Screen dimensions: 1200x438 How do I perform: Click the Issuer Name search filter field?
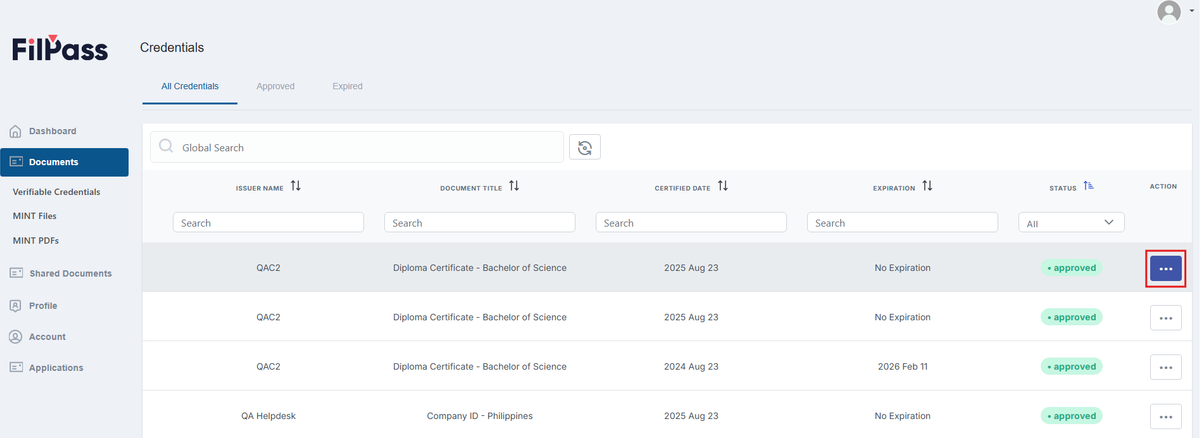pos(268,223)
